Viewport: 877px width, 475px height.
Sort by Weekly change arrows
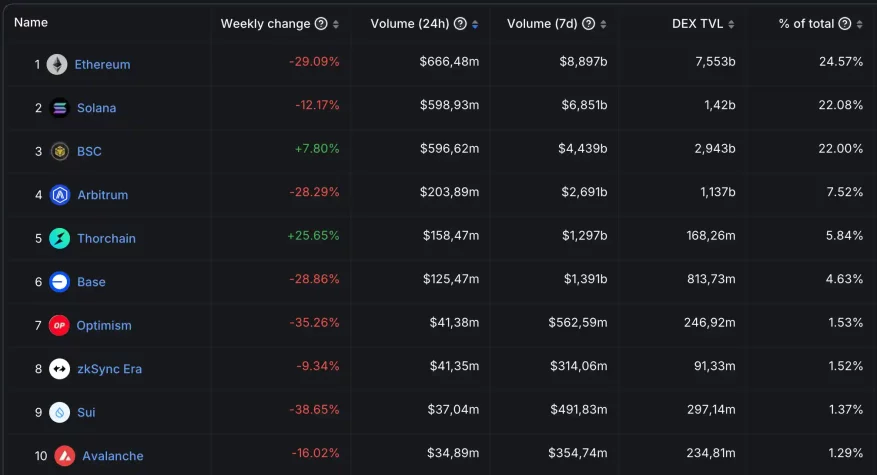[336, 24]
